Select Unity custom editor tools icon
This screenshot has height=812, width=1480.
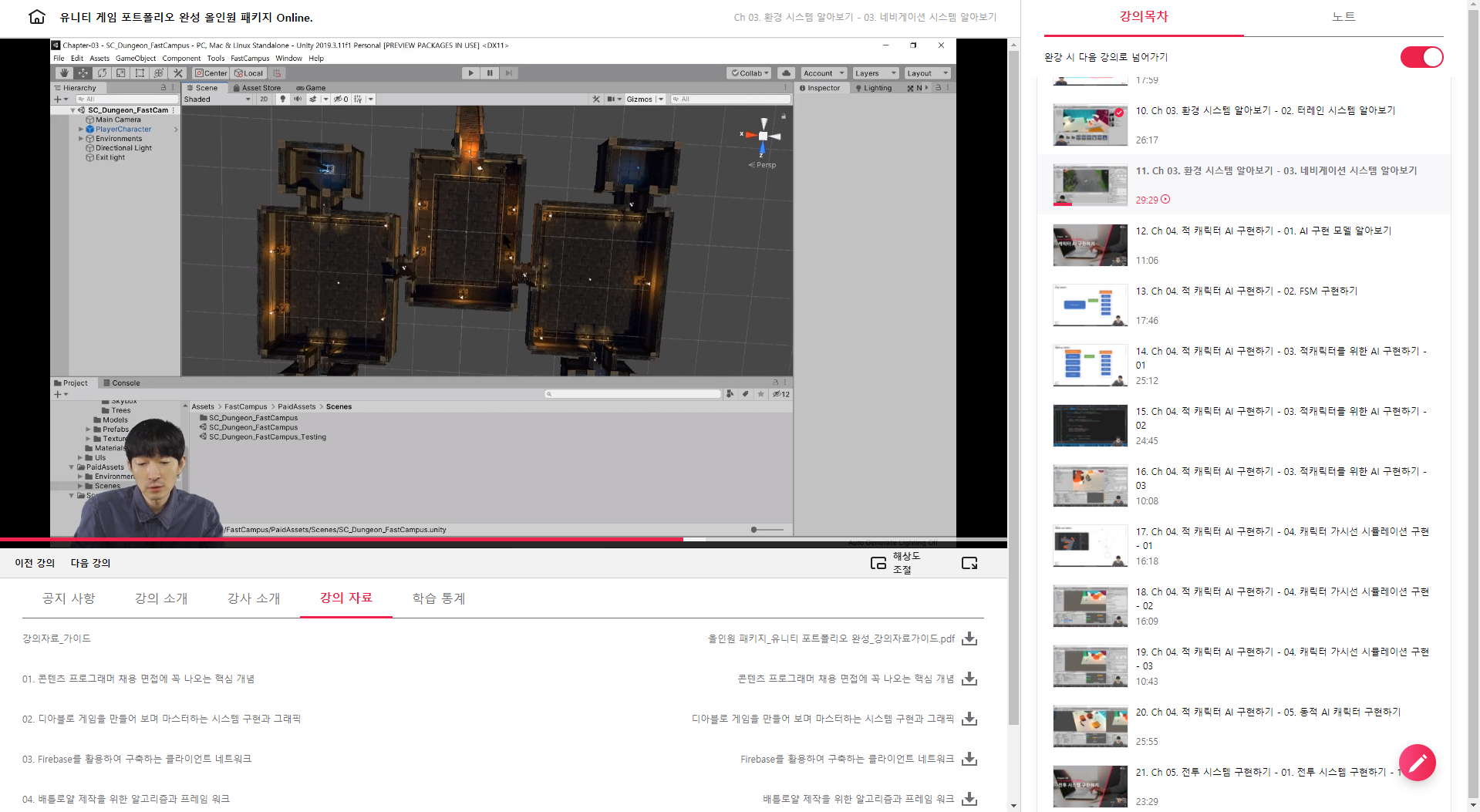tap(178, 73)
